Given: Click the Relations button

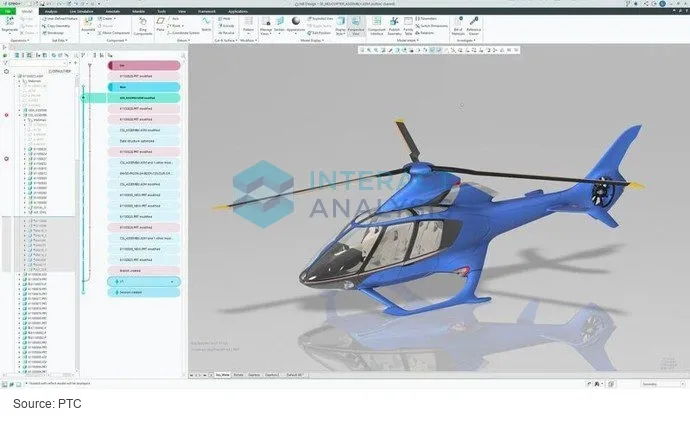Looking at the screenshot, I should pyautogui.click(x=425, y=33).
